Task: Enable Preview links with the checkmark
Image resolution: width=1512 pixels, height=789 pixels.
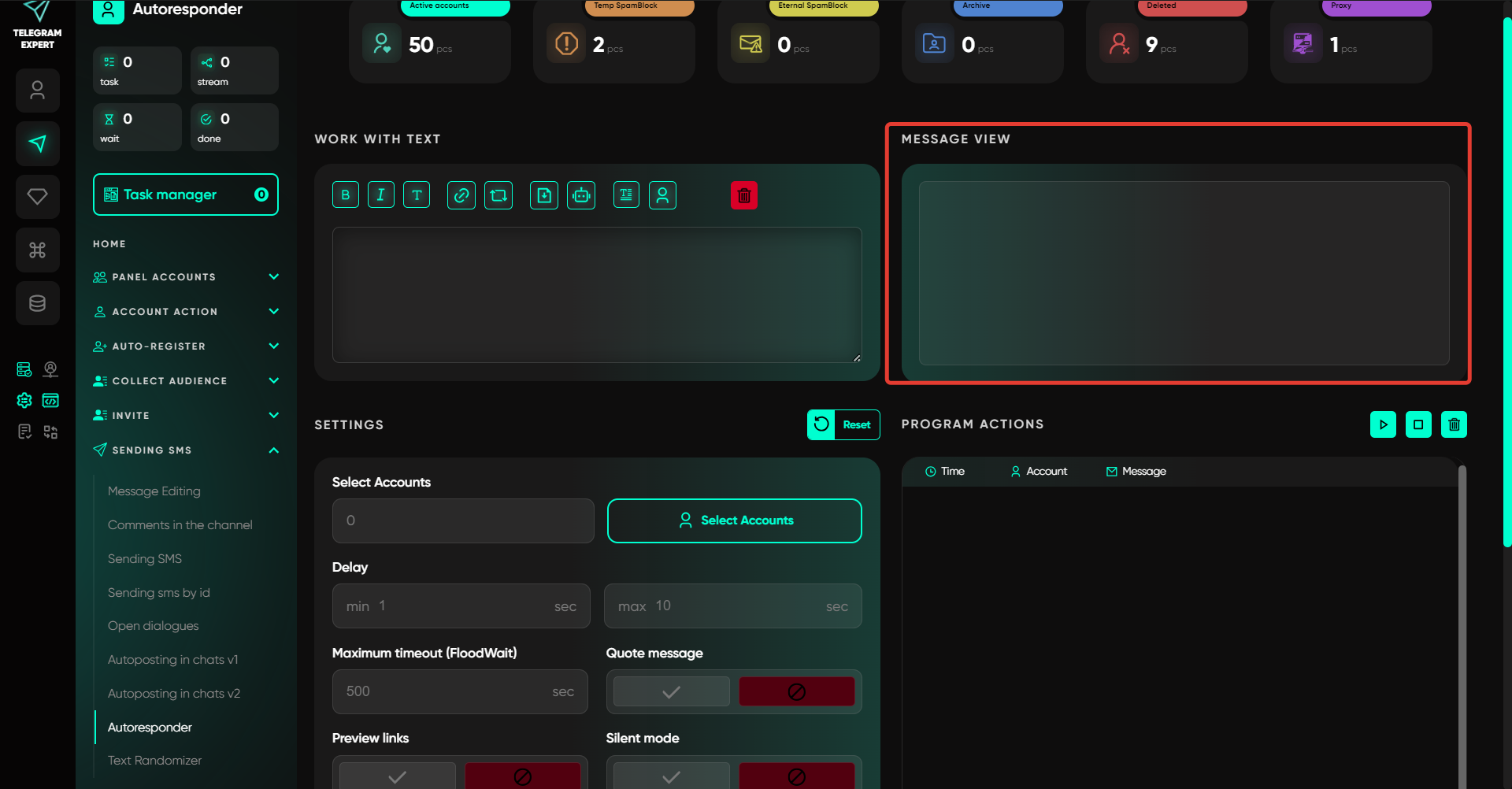Action: tap(397, 776)
